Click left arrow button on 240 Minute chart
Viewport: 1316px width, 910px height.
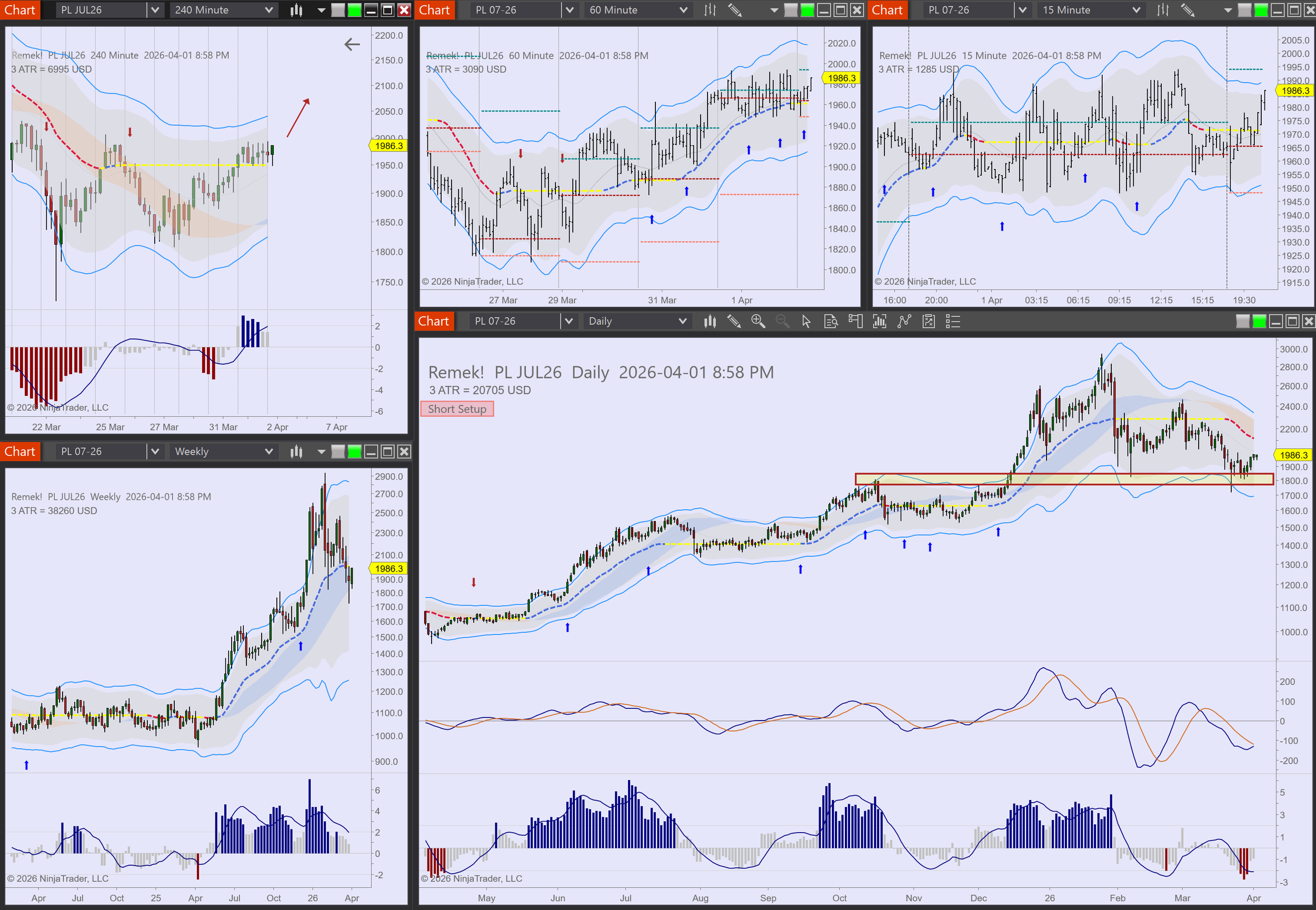(x=352, y=44)
